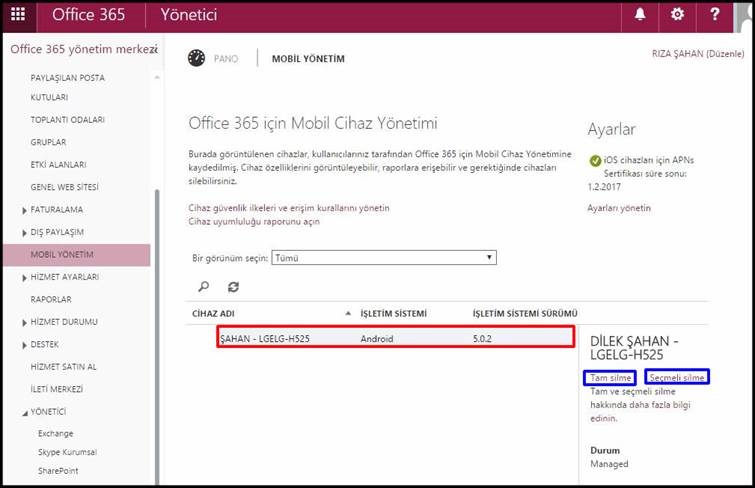Image resolution: width=755 pixels, height=488 pixels.
Task: Click Tam silme link
Action: click(x=611, y=378)
